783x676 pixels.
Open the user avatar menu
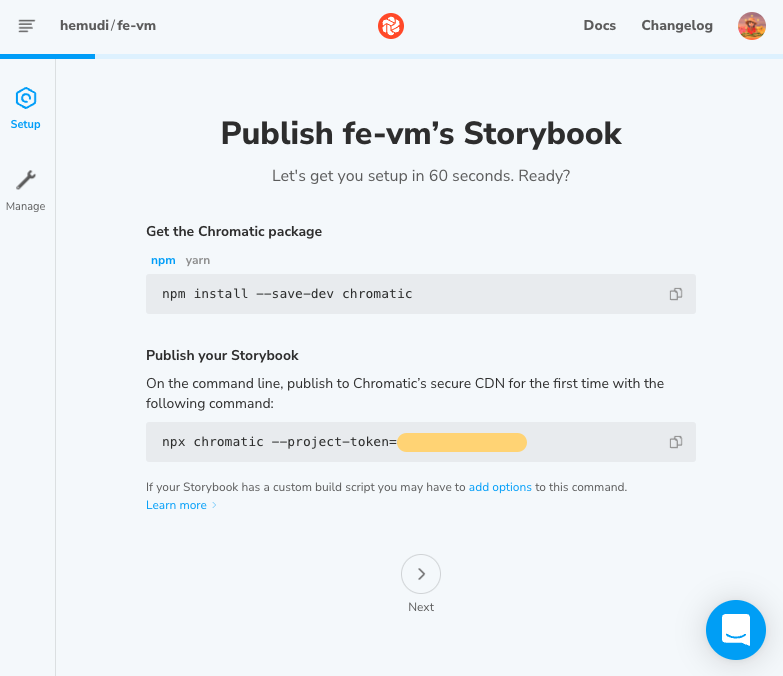[x=752, y=26]
